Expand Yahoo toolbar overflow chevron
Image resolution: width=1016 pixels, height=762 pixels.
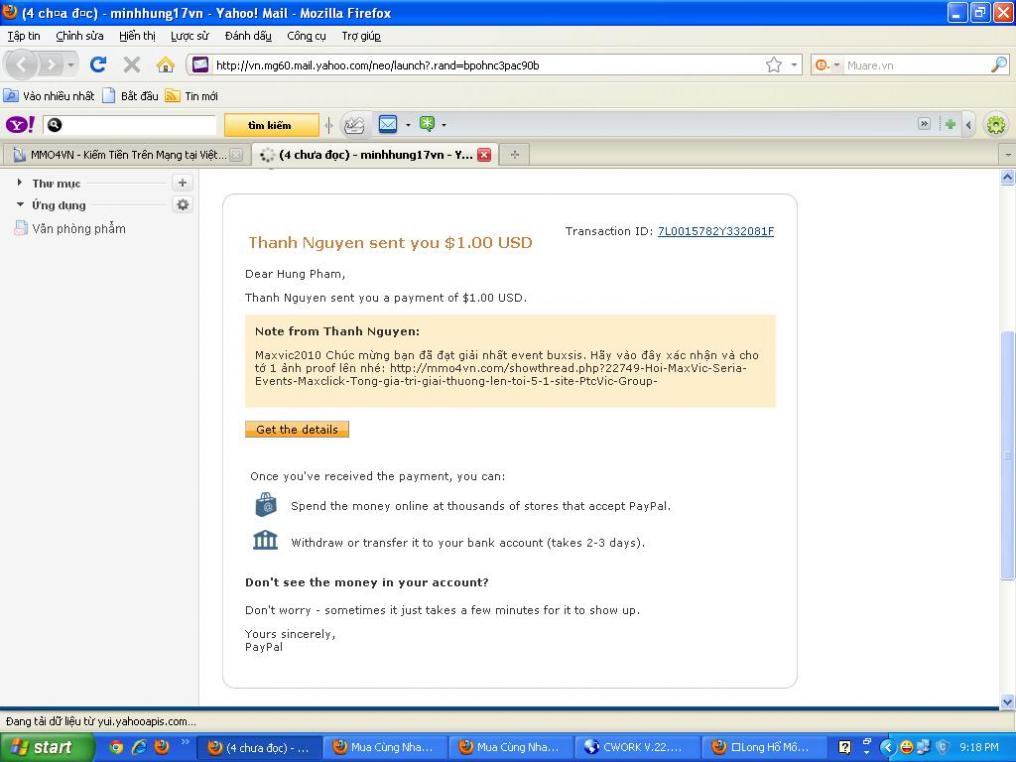[x=925, y=124]
